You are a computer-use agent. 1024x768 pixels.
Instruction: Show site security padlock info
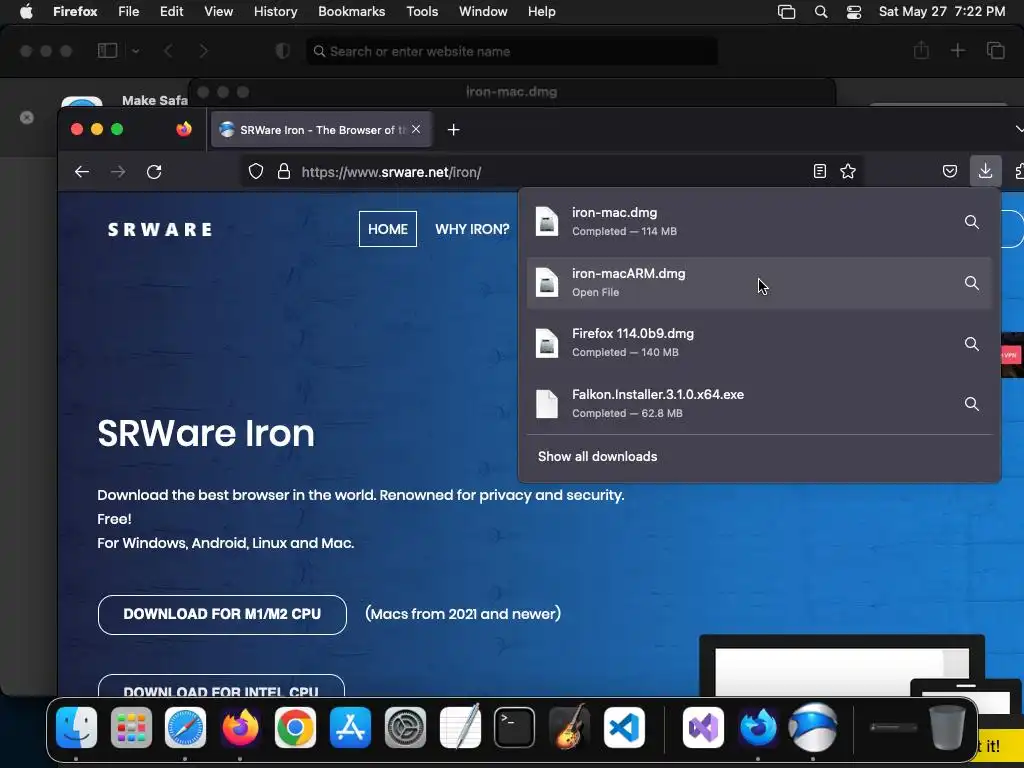pyautogui.click(x=283, y=172)
